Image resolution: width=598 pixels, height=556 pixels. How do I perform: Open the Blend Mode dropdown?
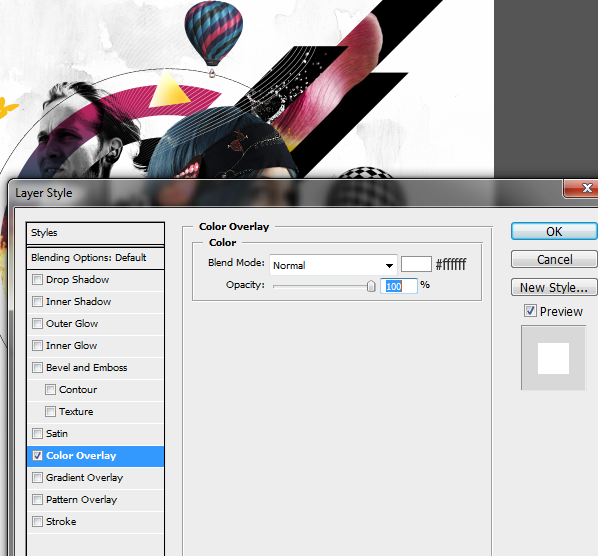333,265
